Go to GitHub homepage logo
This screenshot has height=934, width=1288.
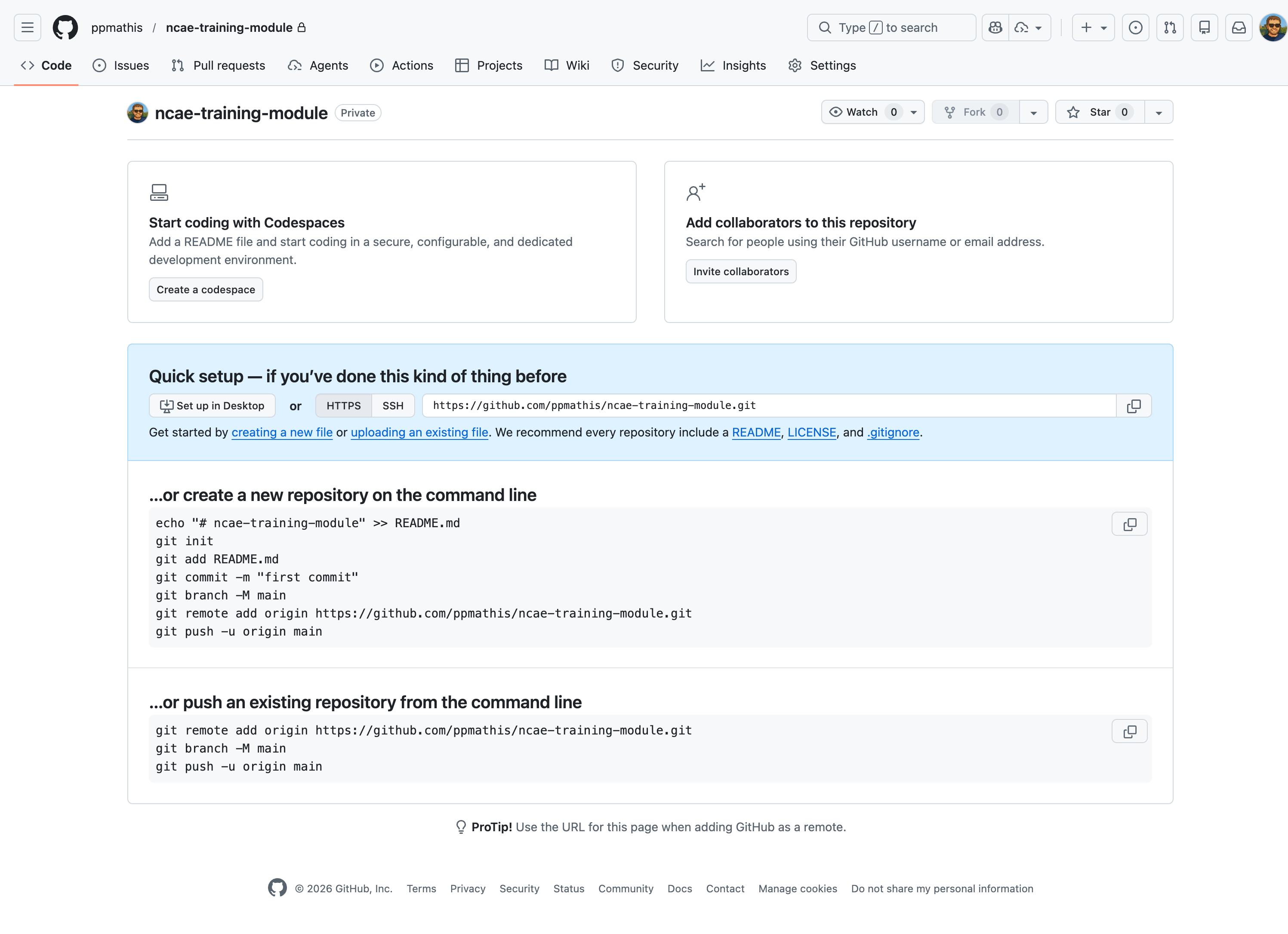65,27
